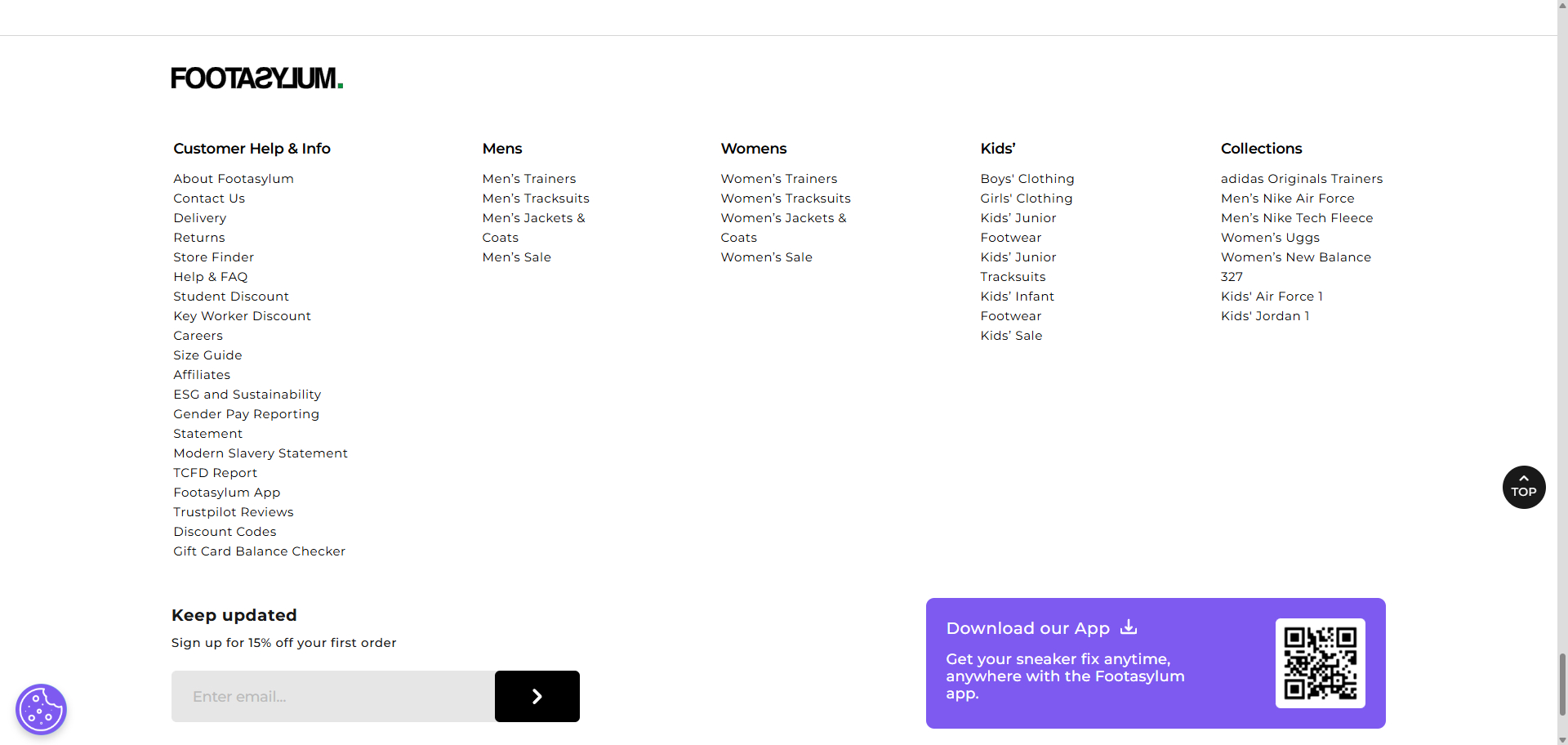Click the app QR code image
Image resolution: width=1568 pixels, height=745 pixels.
click(1320, 663)
